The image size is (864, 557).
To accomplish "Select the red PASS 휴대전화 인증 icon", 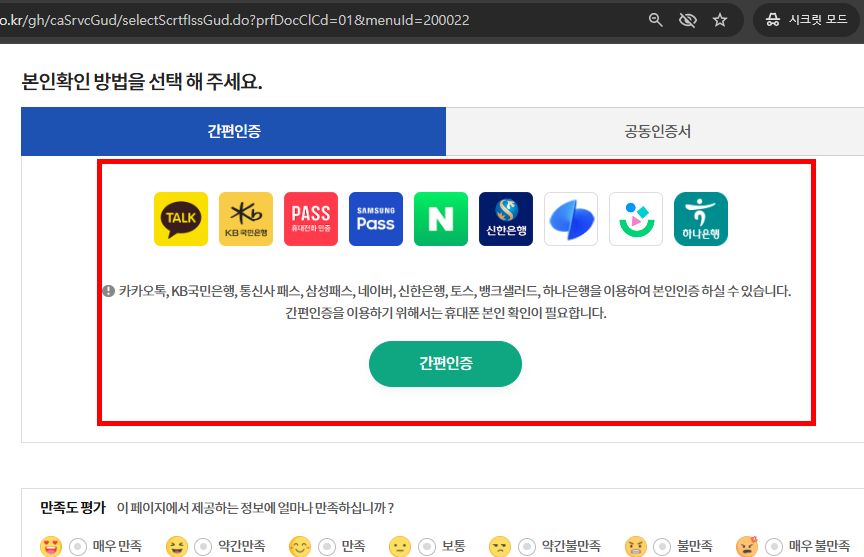I will tap(311, 219).
